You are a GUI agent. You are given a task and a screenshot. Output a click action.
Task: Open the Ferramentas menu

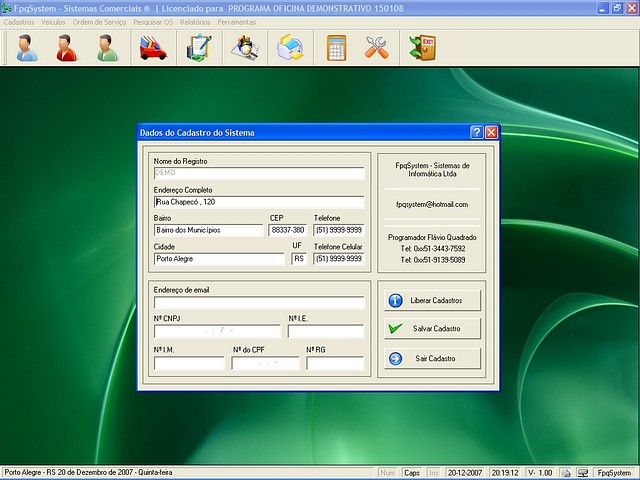(x=237, y=22)
